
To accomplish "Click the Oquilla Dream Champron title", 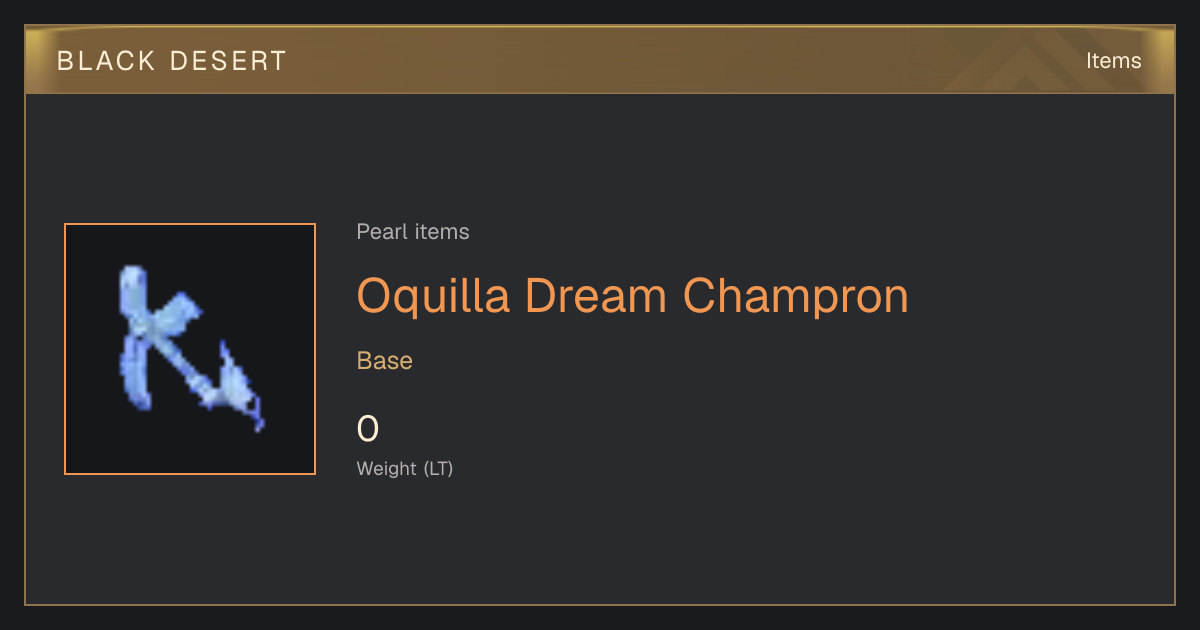I will 633,296.
